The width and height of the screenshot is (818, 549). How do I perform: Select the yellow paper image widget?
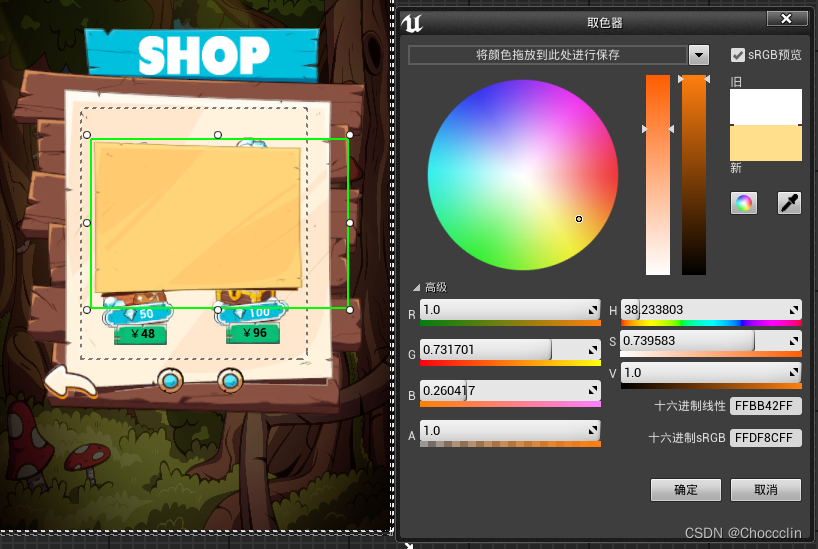tap(199, 219)
